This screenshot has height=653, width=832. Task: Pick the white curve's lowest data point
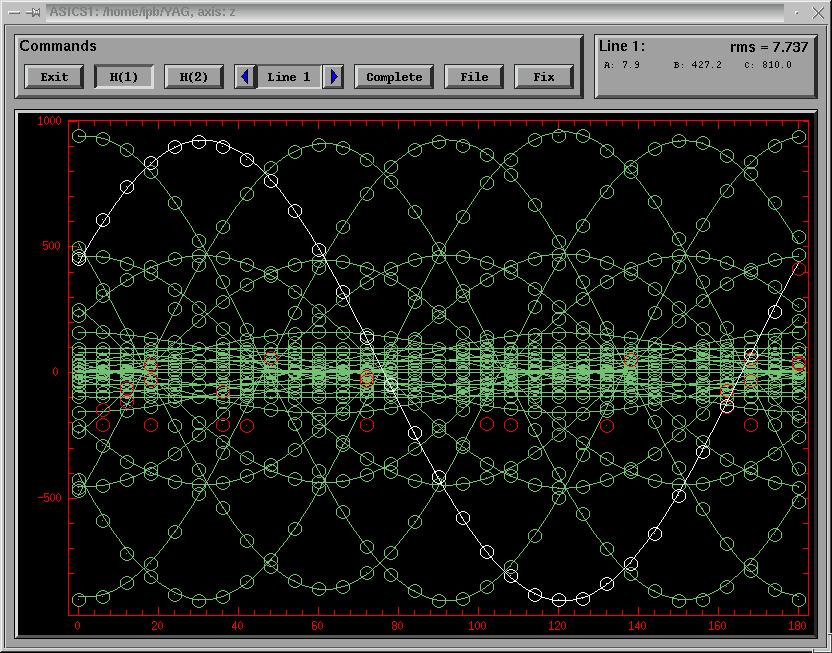coord(559,600)
